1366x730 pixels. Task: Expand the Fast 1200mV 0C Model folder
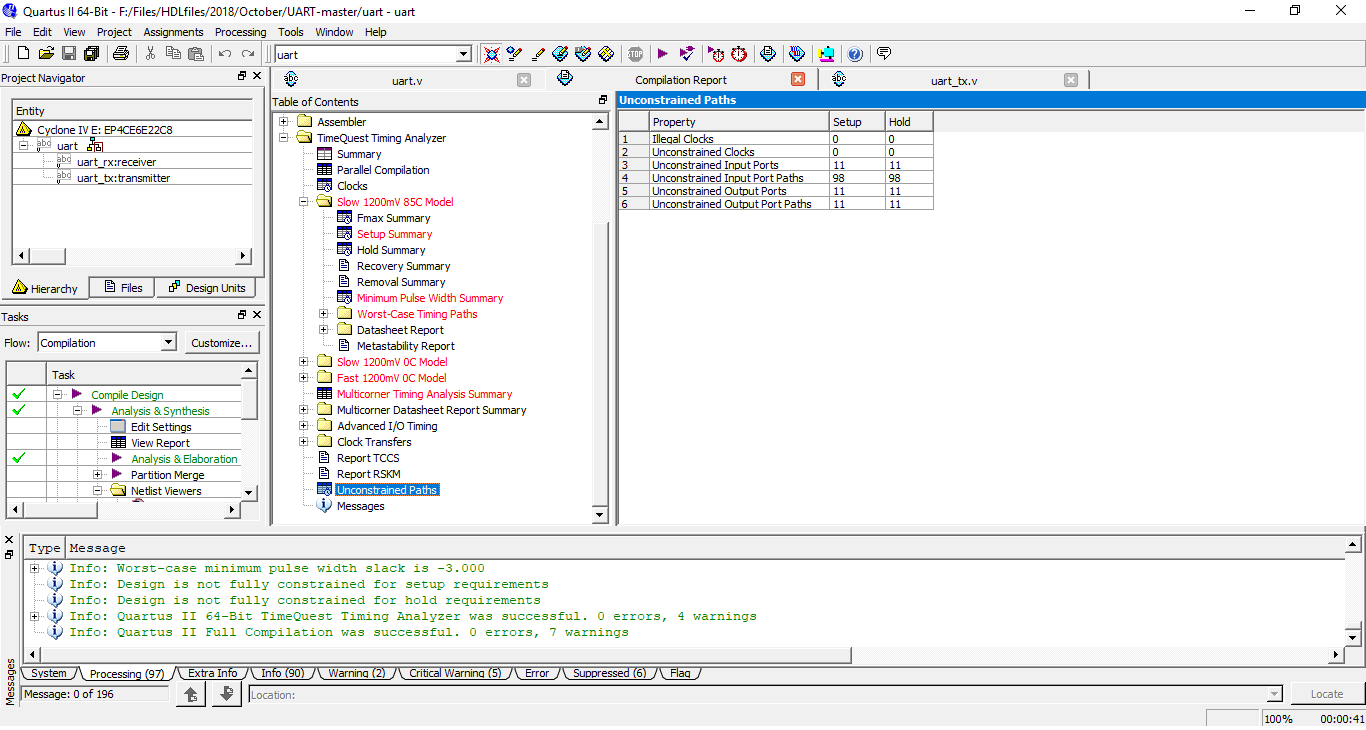click(304, 378)
